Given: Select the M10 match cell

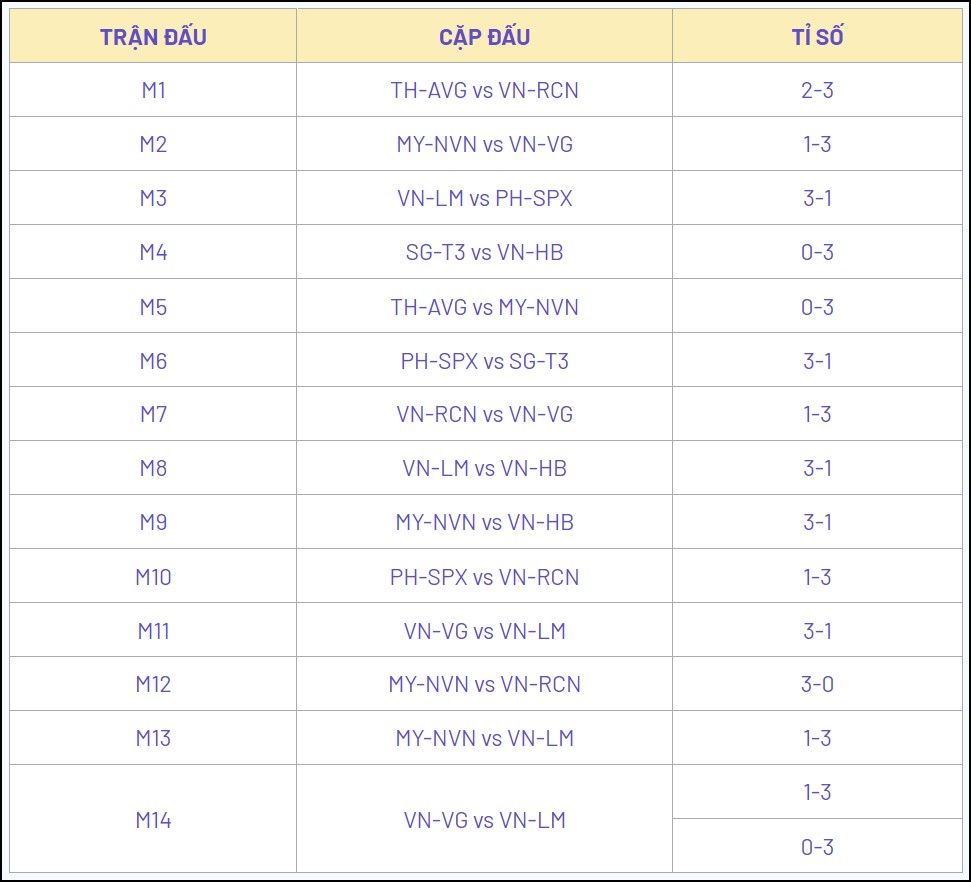Looking at the screenshot, I should (153, 576).
